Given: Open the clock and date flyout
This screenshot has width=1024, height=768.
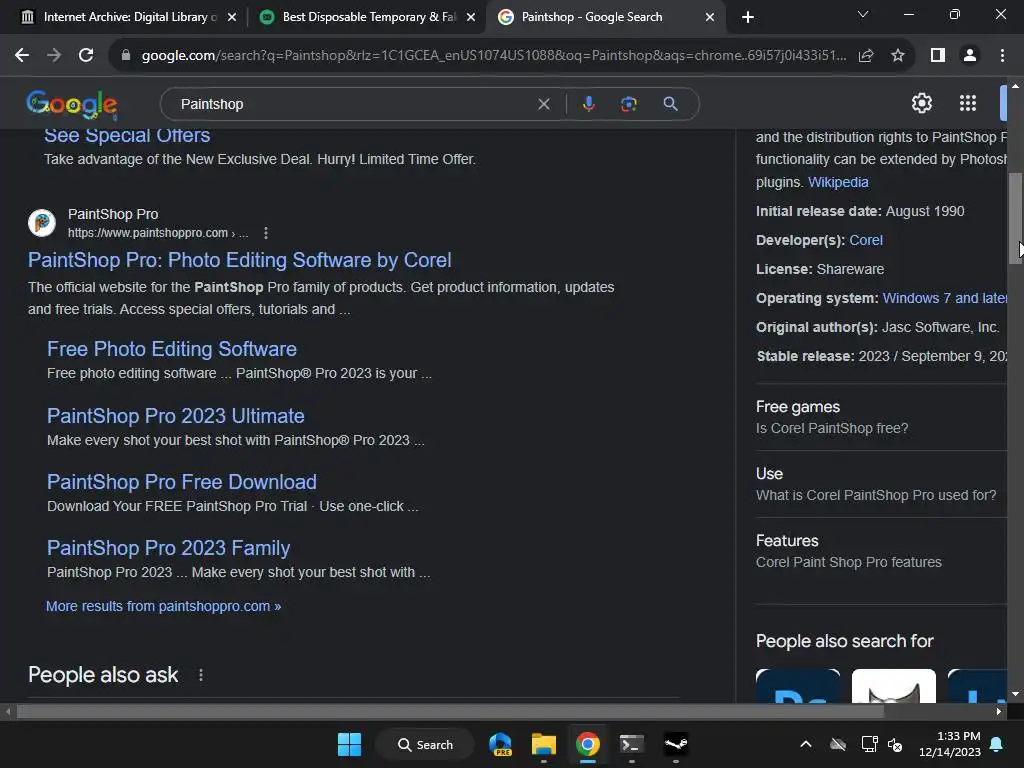Looking at the screenshot, I should [x=950, y=744].
